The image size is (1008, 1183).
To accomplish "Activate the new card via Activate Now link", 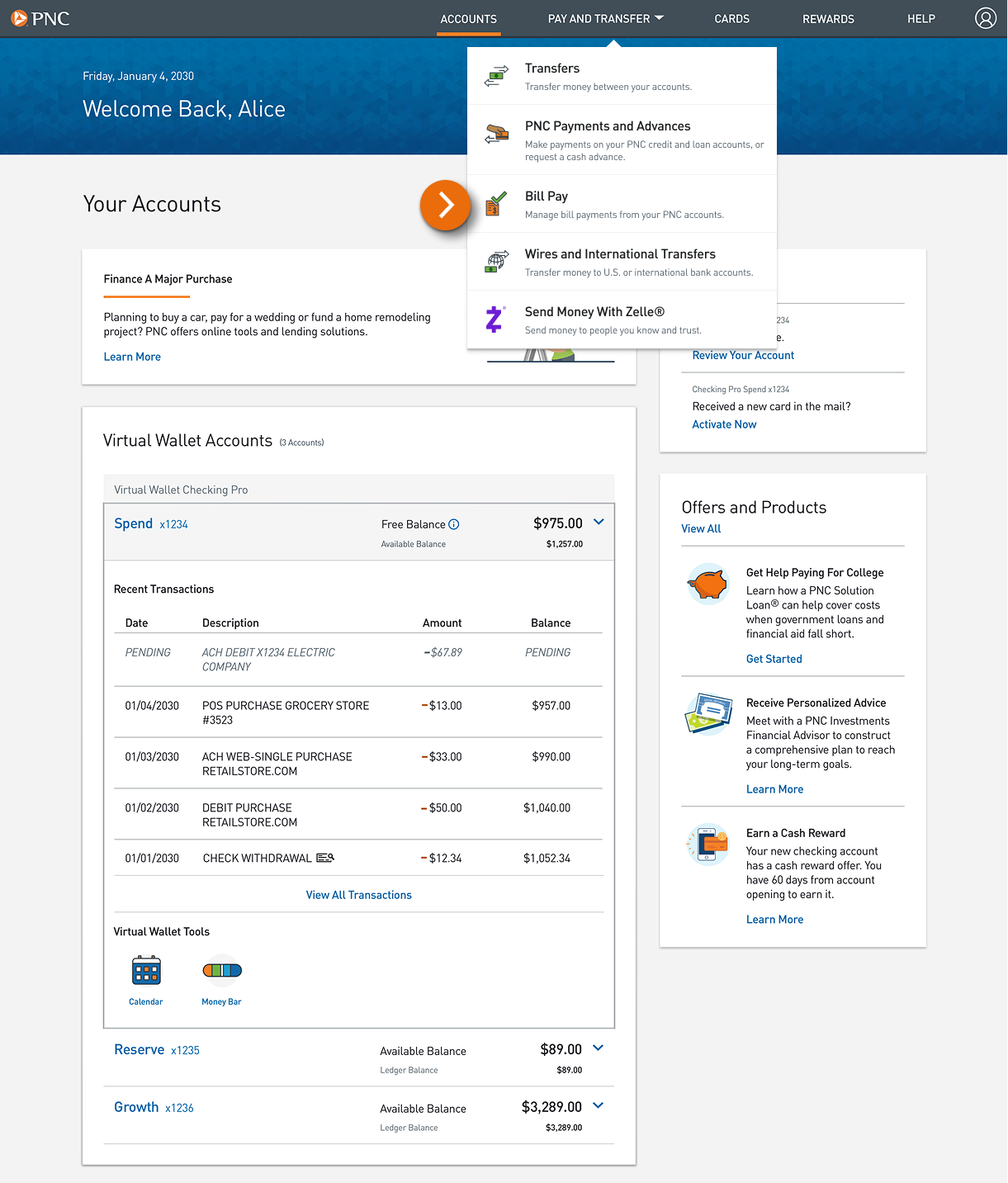I will (724, 424).
